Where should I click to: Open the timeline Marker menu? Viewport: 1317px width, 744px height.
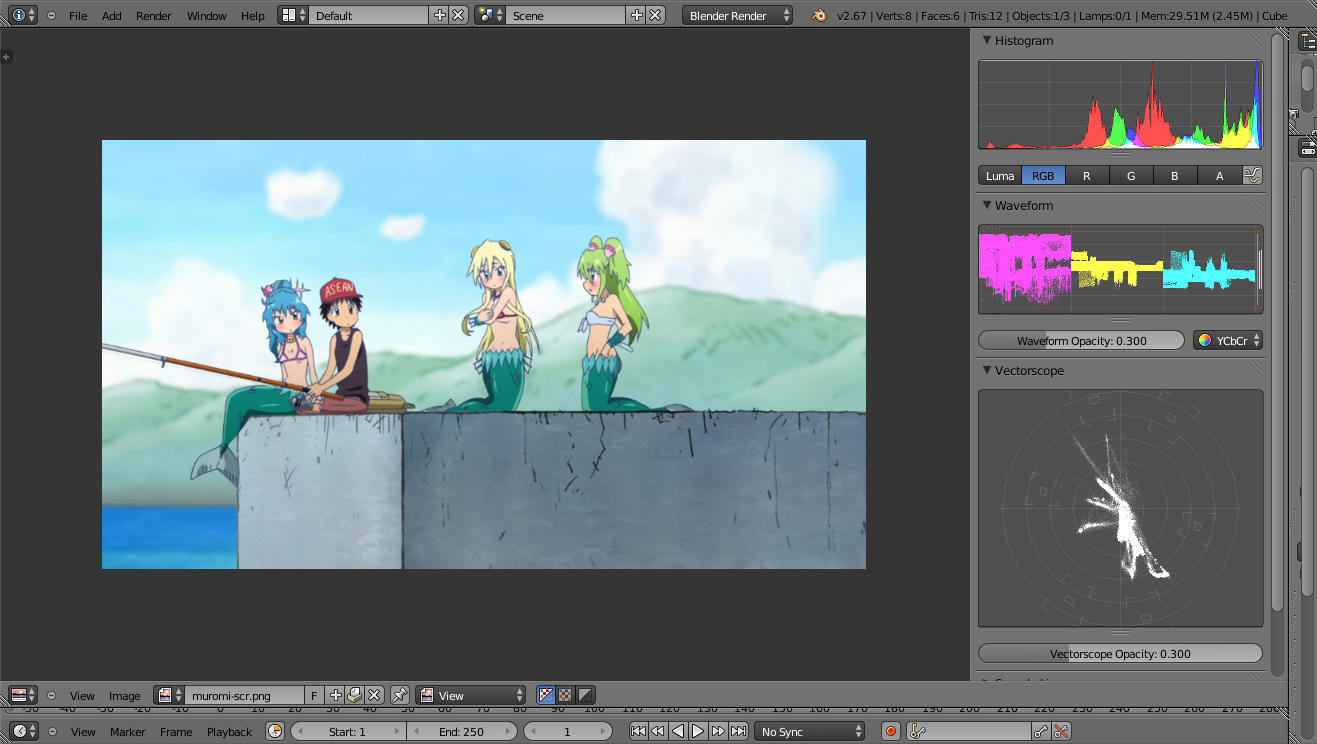[128, 732]
